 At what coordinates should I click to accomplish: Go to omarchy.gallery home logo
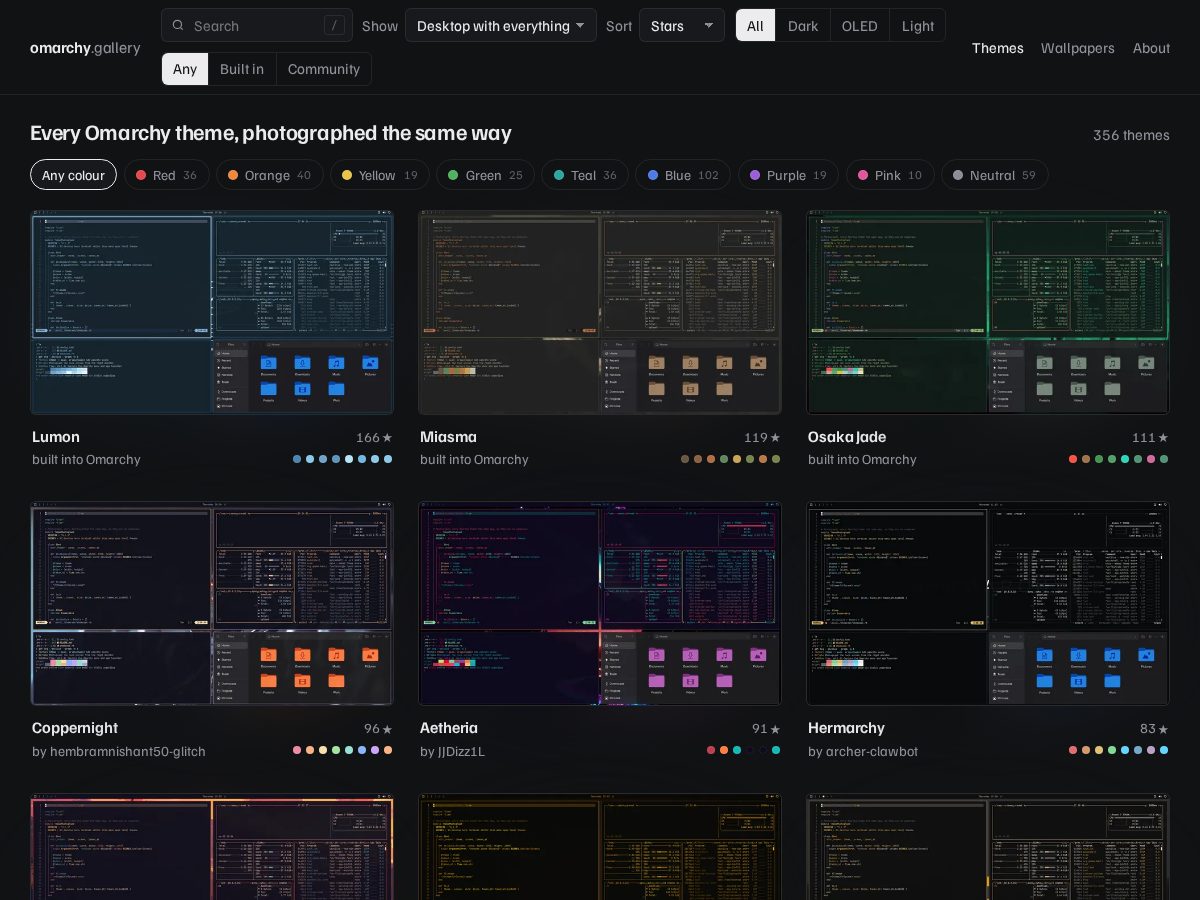tap(85, 48)
